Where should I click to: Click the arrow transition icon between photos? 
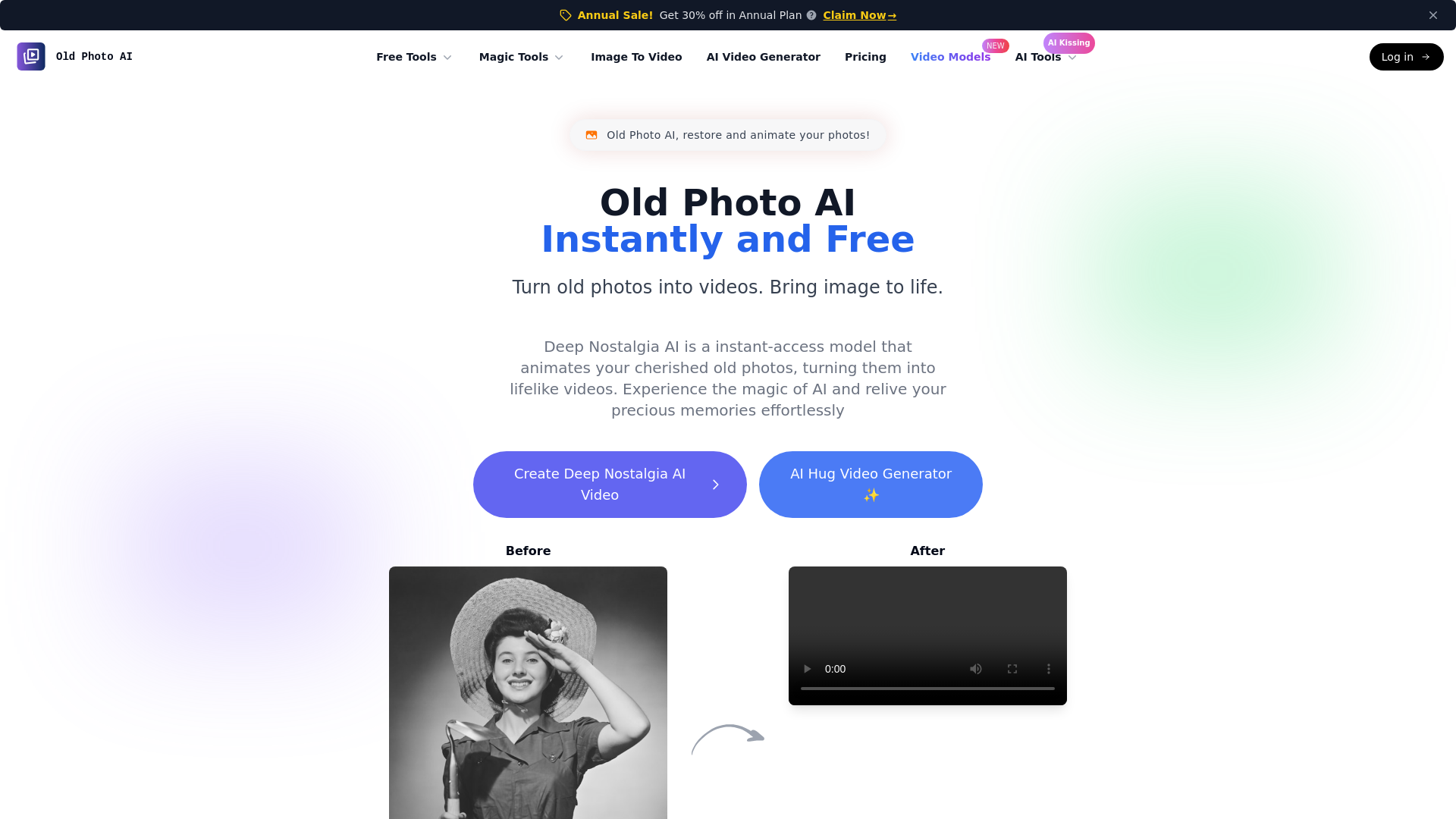pos(727,737)
